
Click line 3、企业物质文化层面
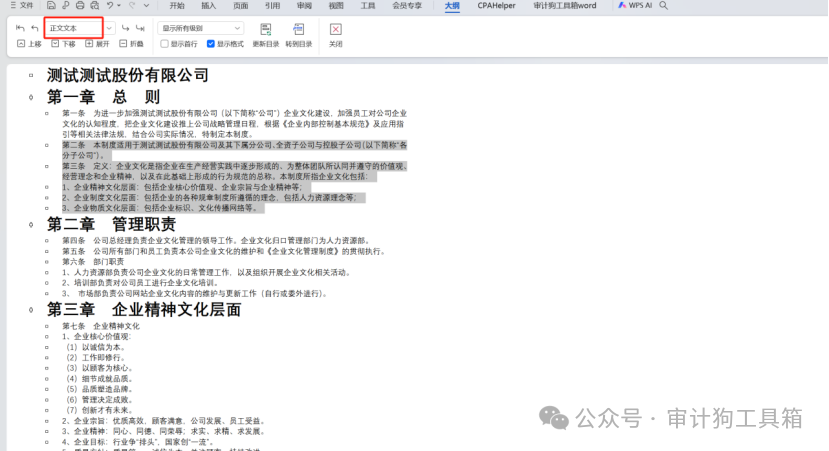coord(160,208)
